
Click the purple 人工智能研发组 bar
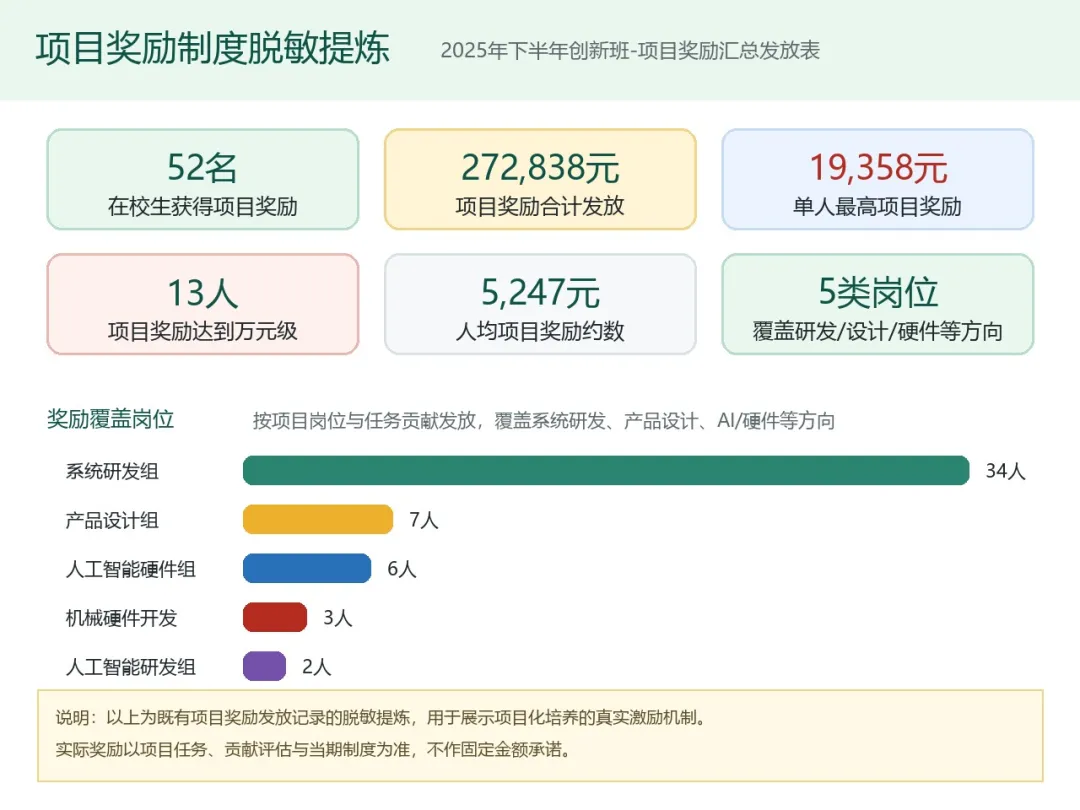pos(264,666)
